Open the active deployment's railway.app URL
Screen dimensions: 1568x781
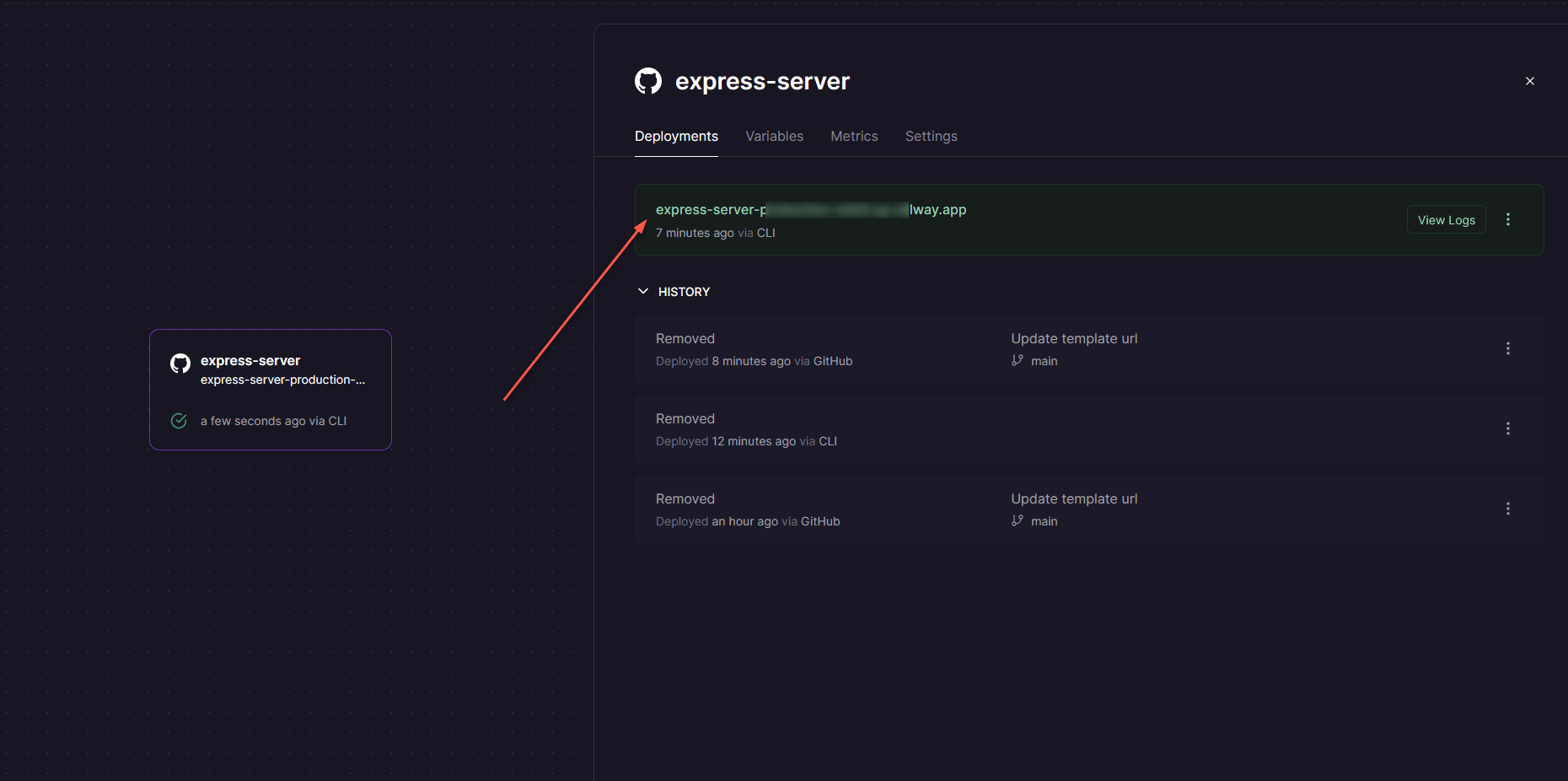pos(810,210)
